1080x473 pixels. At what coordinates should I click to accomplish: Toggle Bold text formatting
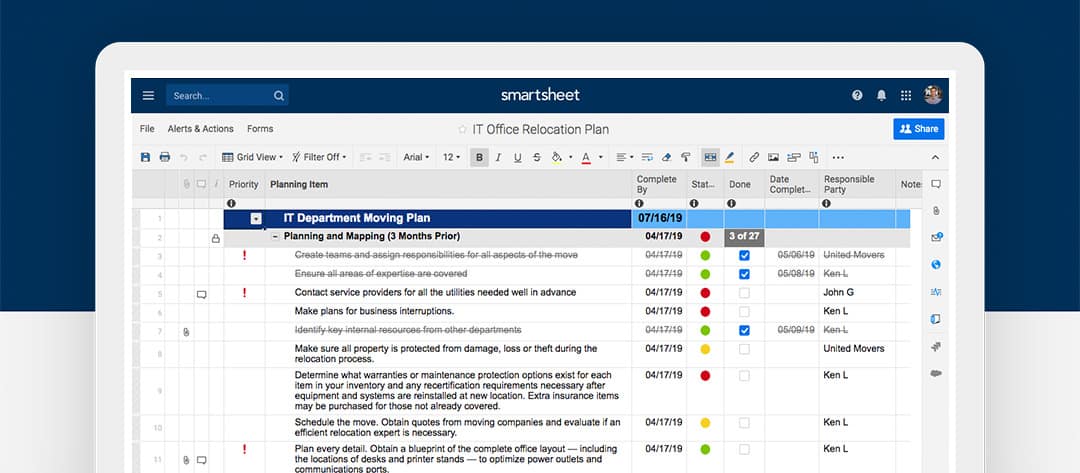tap(480, 157)
